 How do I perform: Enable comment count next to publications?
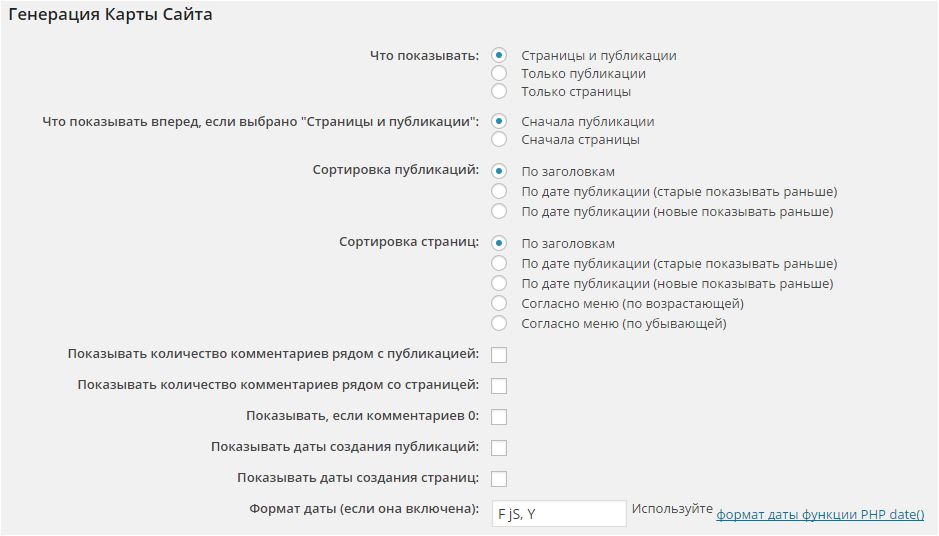(x=499, y=355)
